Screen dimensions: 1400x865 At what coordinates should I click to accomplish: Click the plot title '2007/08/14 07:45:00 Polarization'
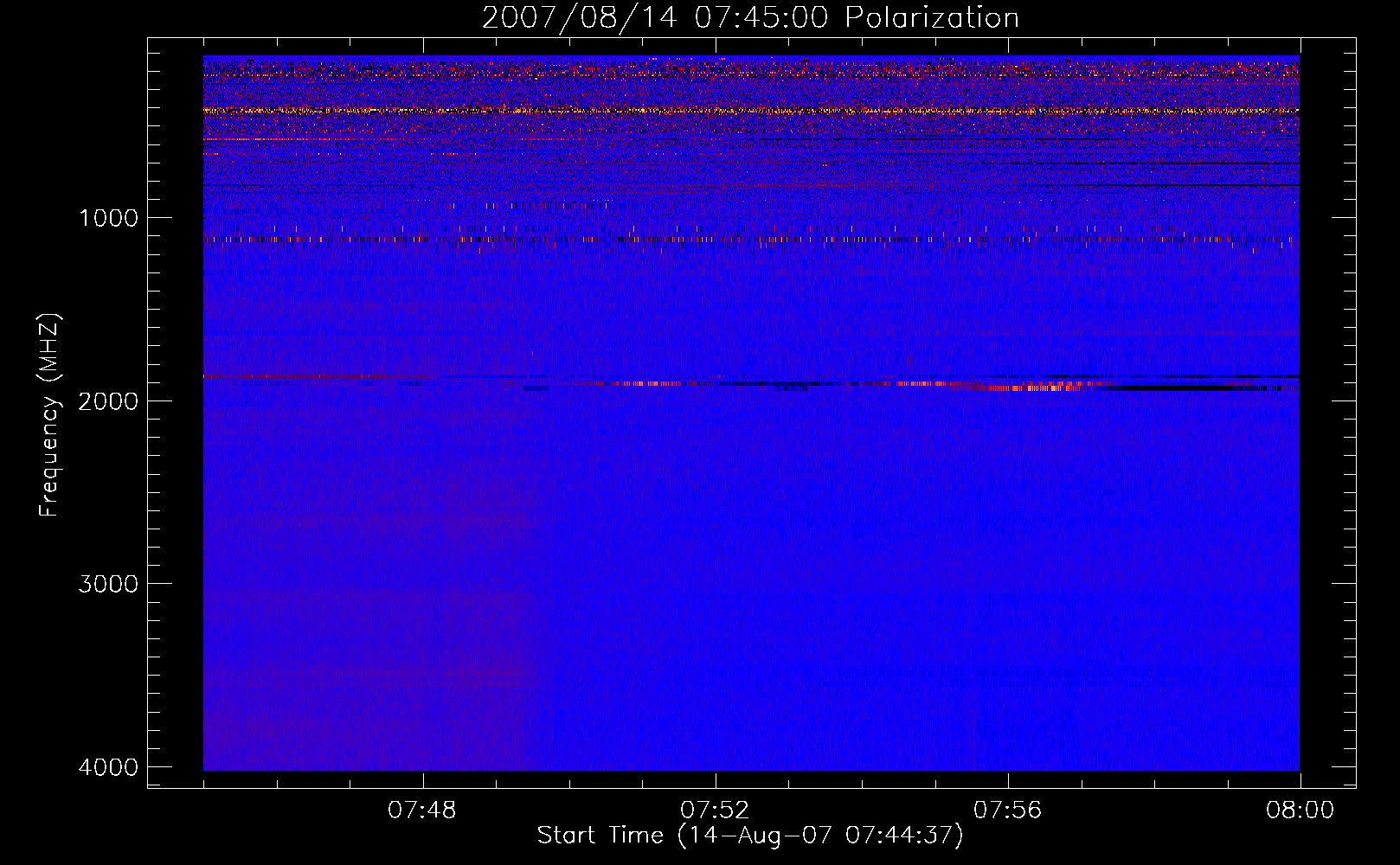pyautogui.click(x=750, y=17)
